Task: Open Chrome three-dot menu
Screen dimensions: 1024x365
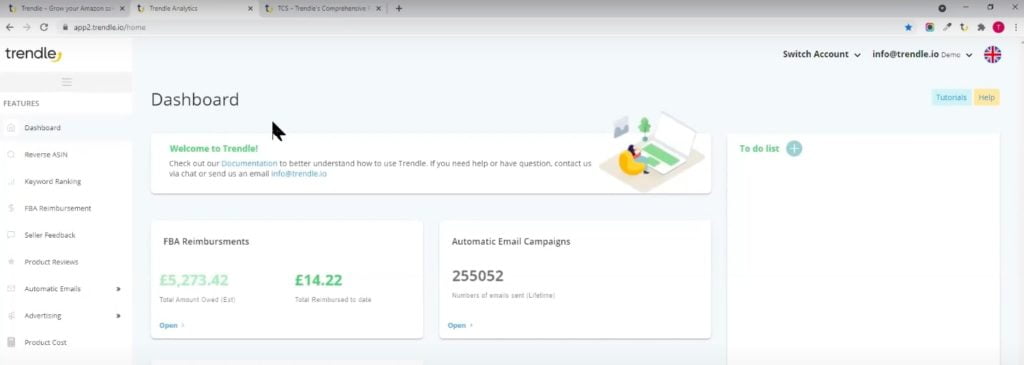Action: pos(1016,27)
